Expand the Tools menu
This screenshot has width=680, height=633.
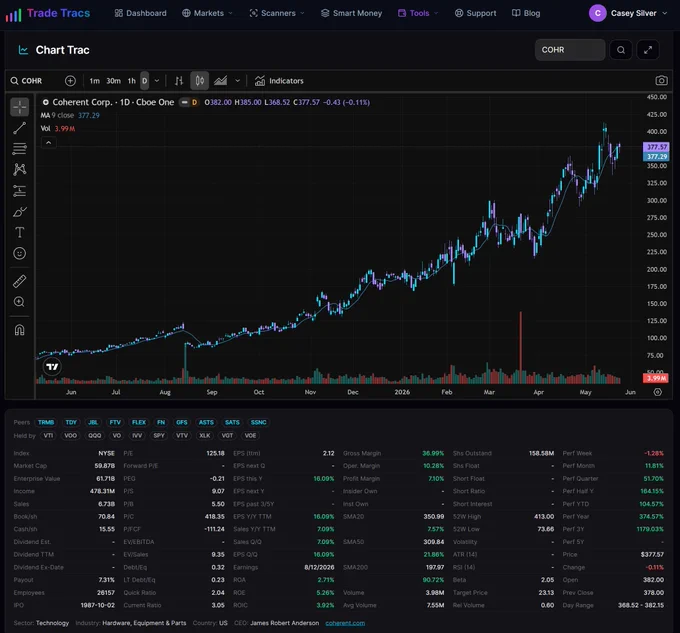[x=418, y=13]
